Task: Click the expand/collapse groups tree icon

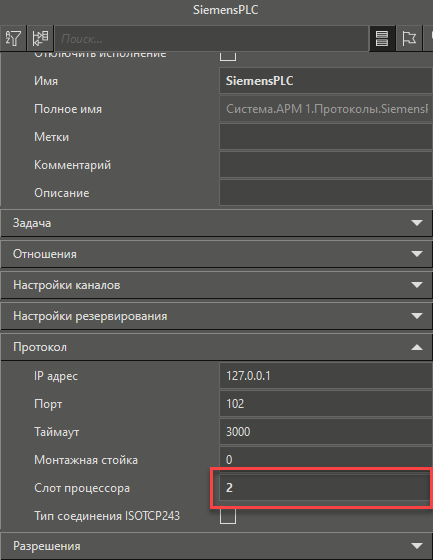Action: (x=40, y=38)
